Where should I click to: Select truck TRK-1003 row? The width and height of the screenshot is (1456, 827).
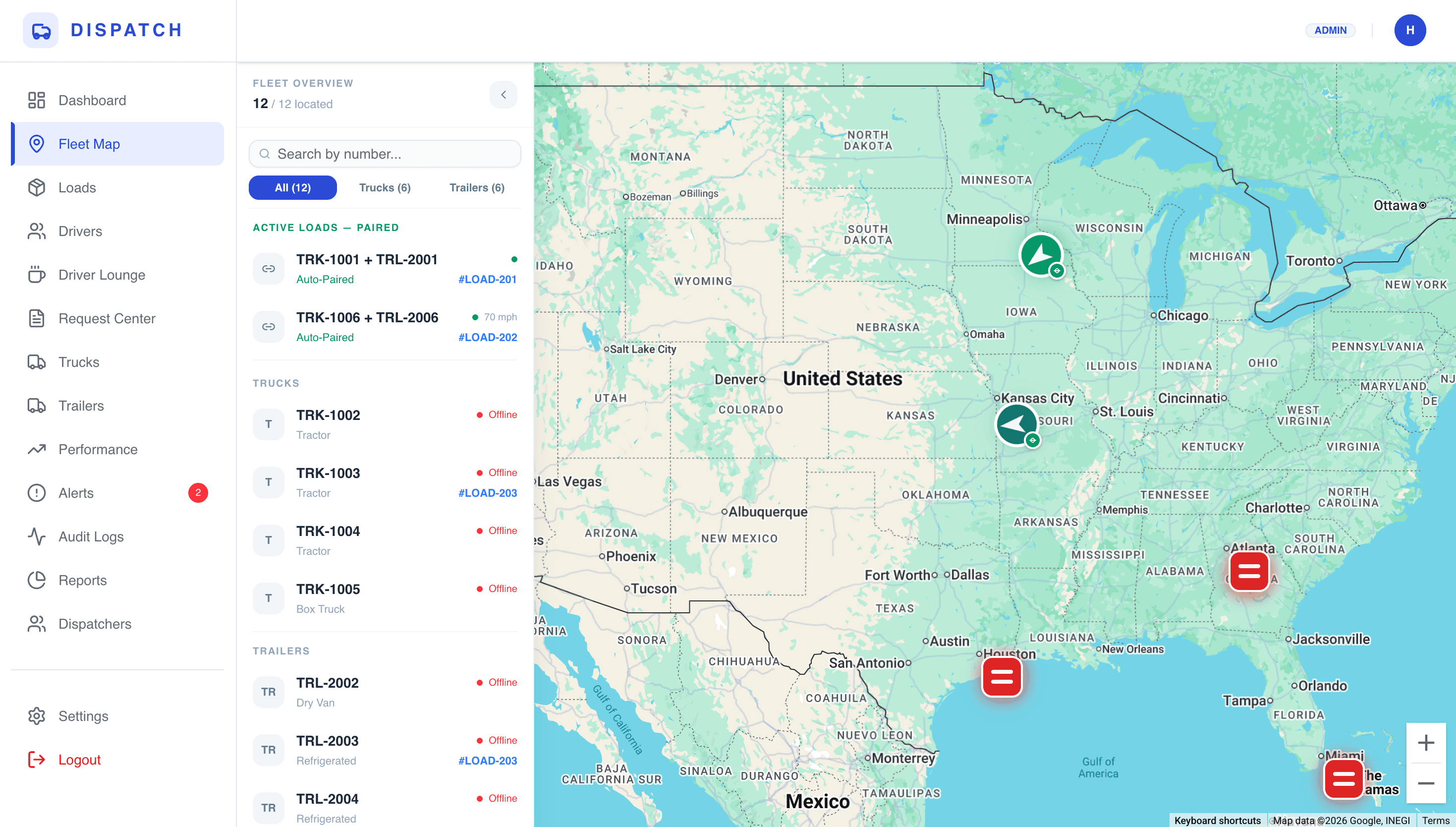coord(385,482)
